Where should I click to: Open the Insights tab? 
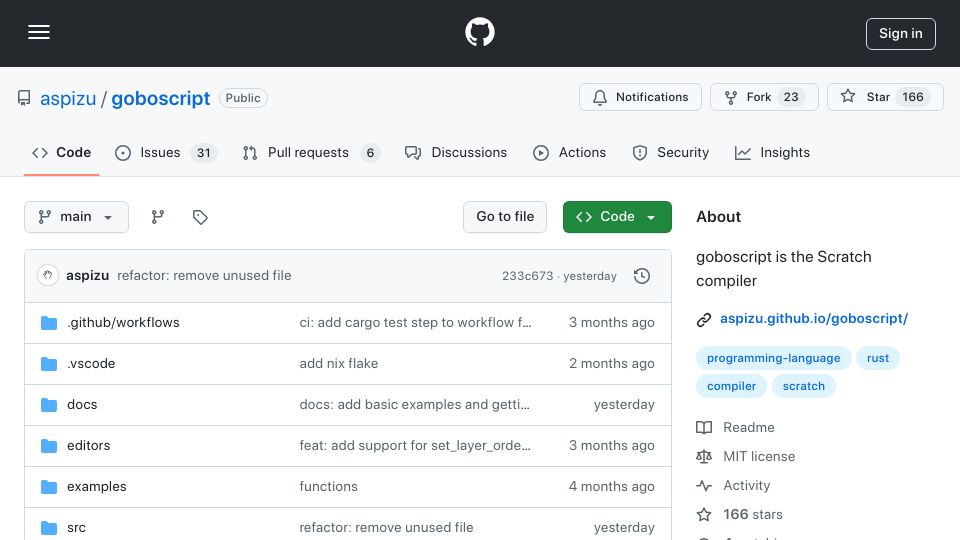[772, 152]
